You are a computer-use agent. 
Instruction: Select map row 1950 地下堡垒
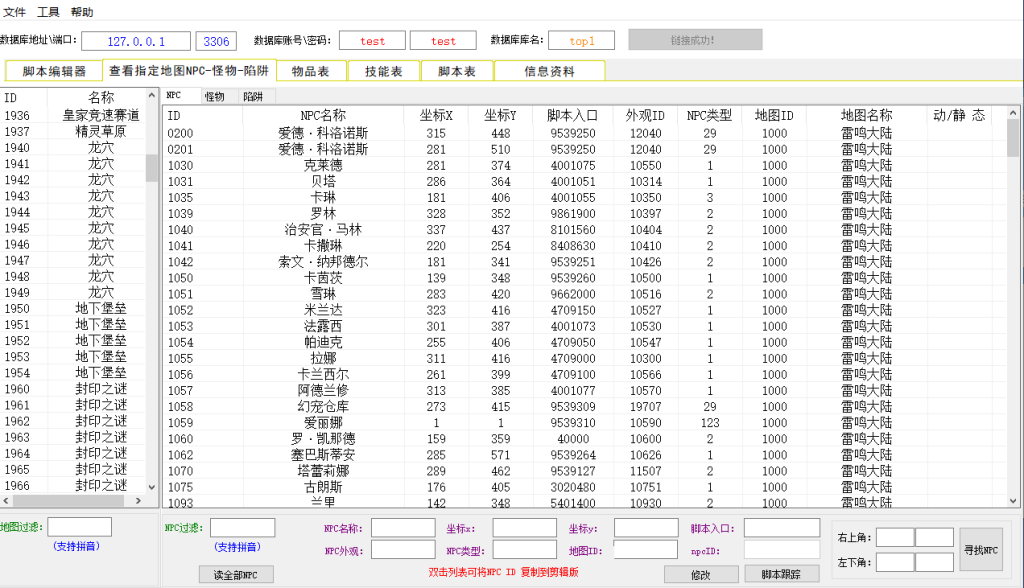[x=73, y=308]
